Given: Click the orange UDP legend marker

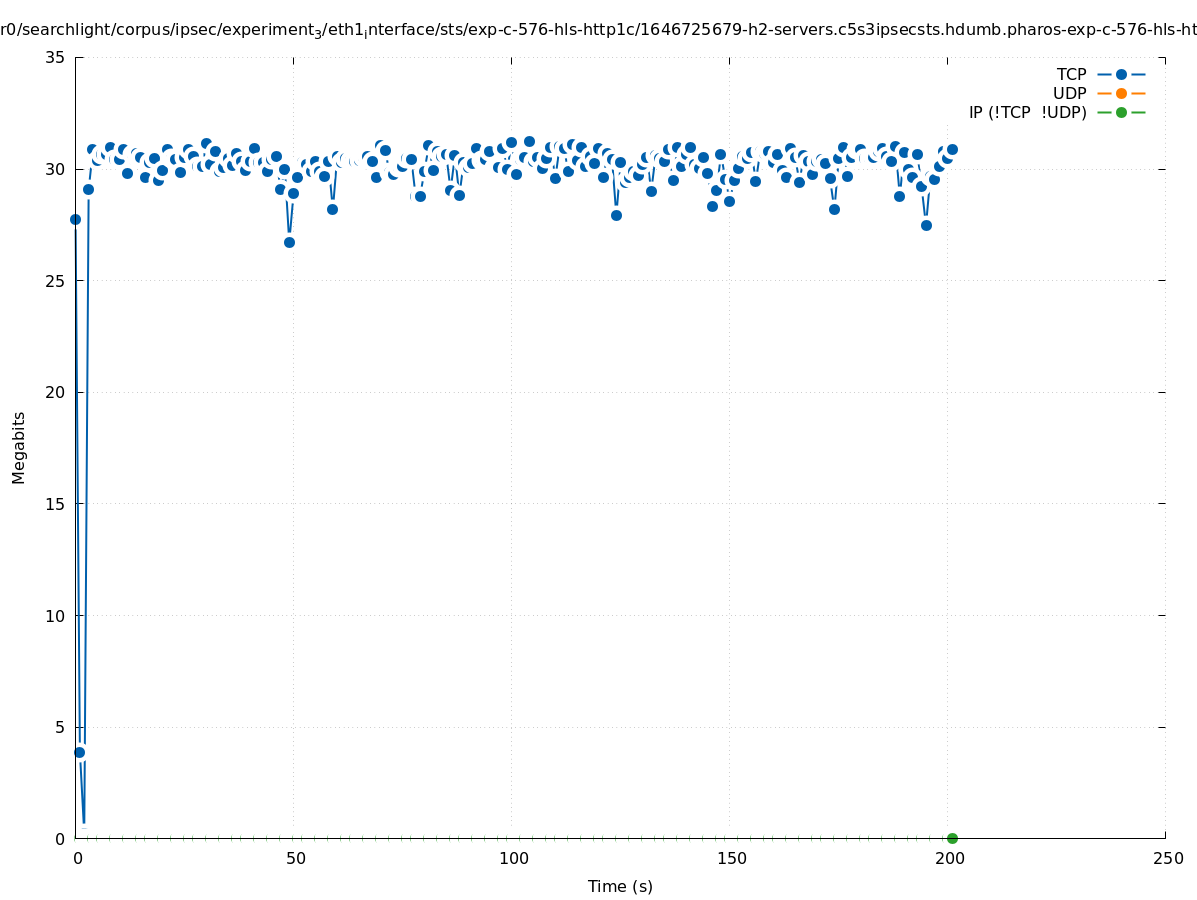Looking at the screenshot, I should click(x=1121, y=93).
